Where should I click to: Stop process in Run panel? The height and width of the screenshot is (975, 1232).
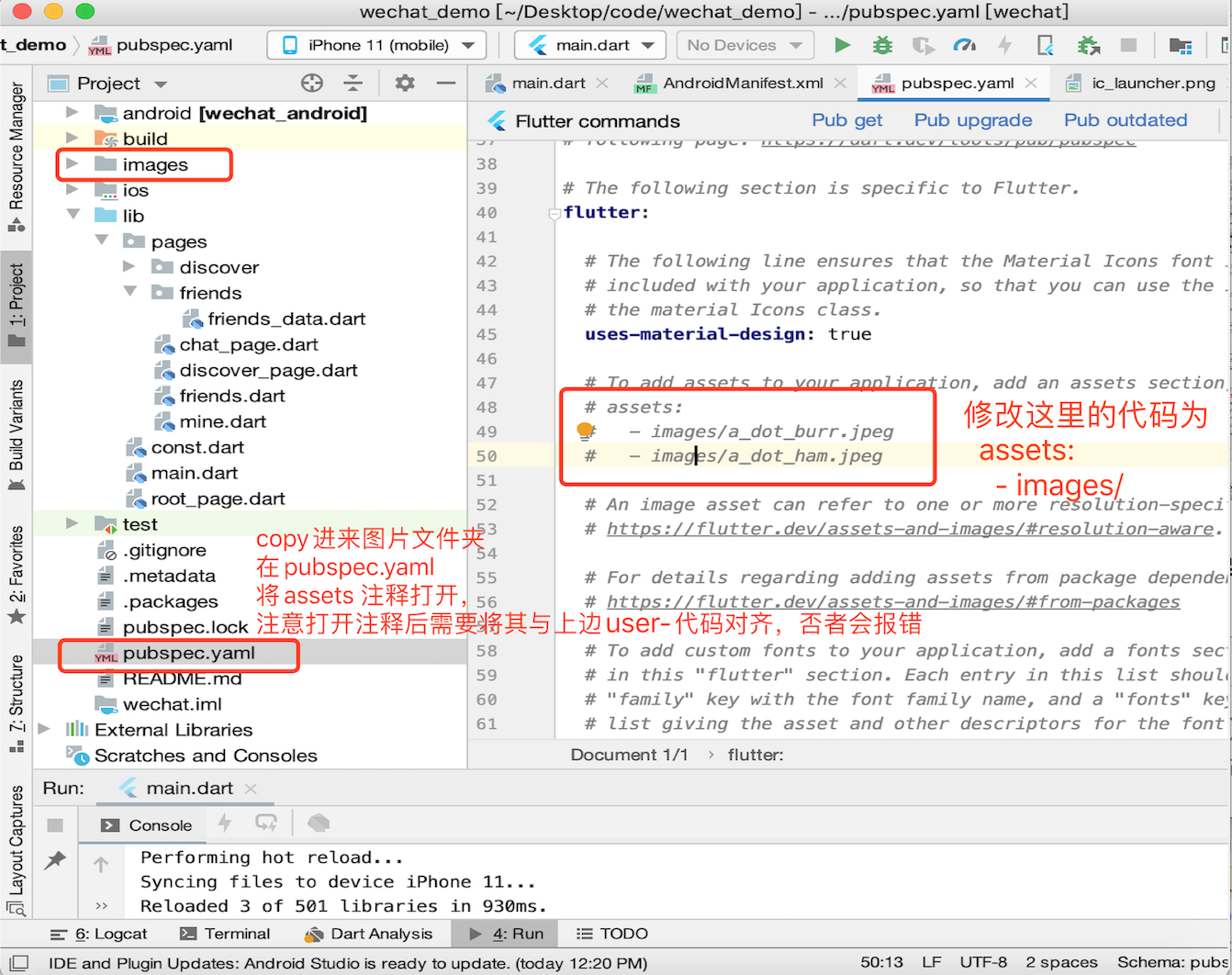click(55, 824)
